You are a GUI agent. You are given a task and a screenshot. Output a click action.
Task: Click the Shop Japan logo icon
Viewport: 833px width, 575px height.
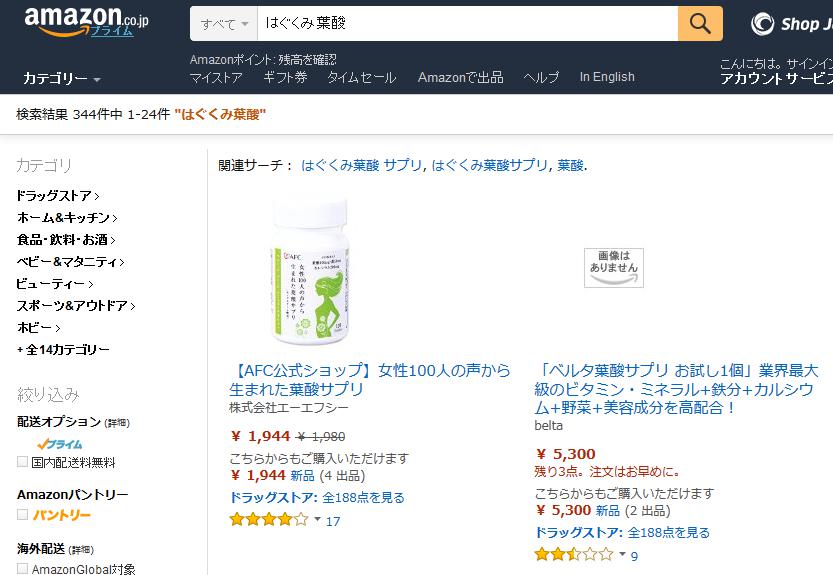pyautogui.click(x=762, y=24)
